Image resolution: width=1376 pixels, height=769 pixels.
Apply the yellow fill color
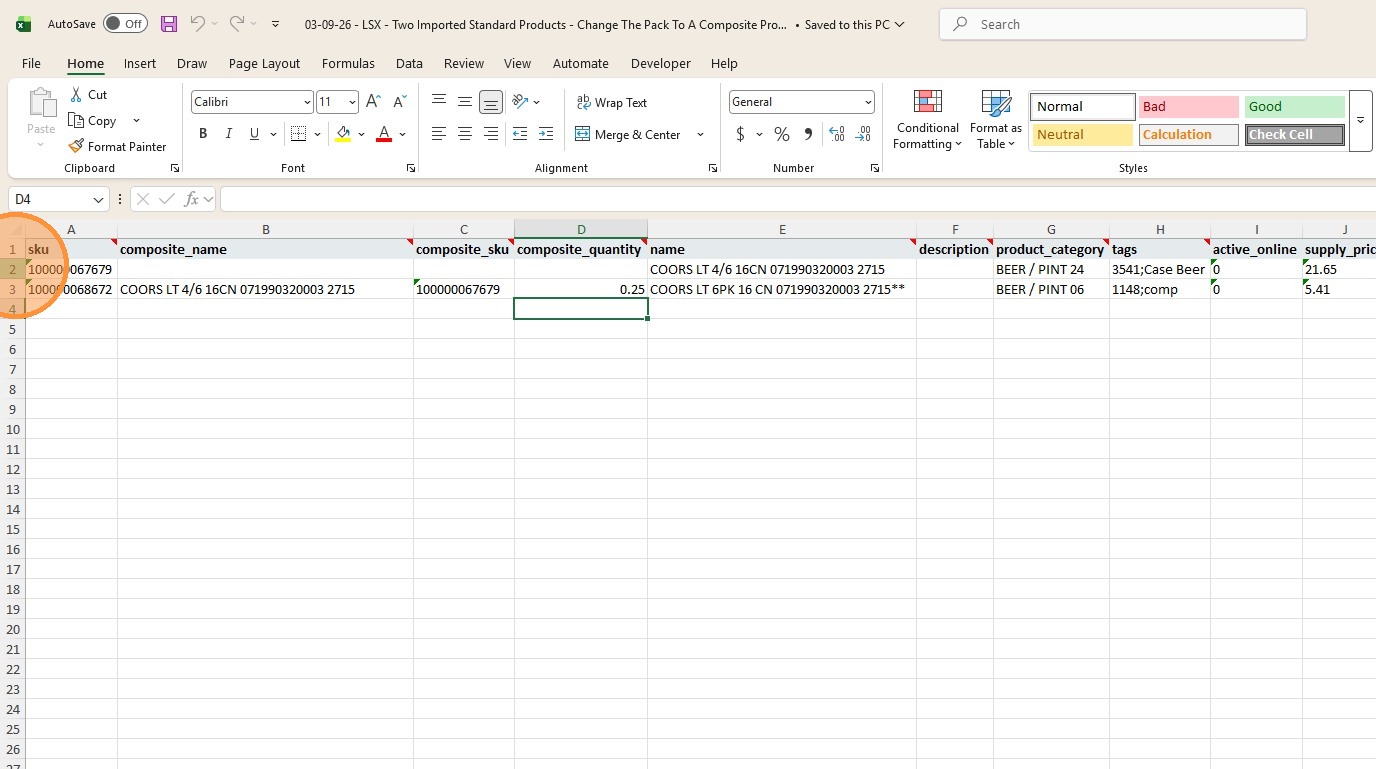(x=343, y=134)
